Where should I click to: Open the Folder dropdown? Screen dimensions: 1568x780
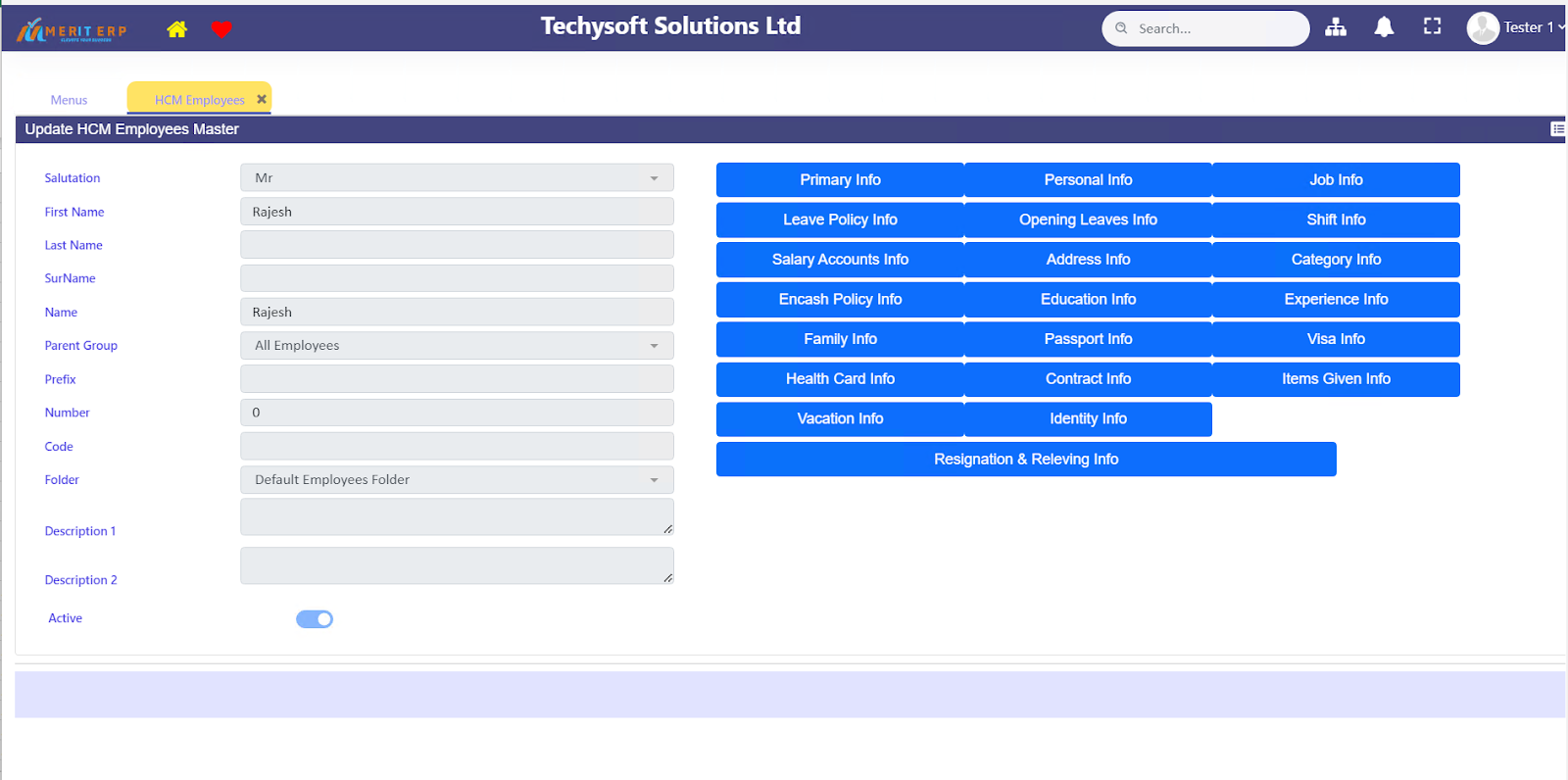point(457,479)
